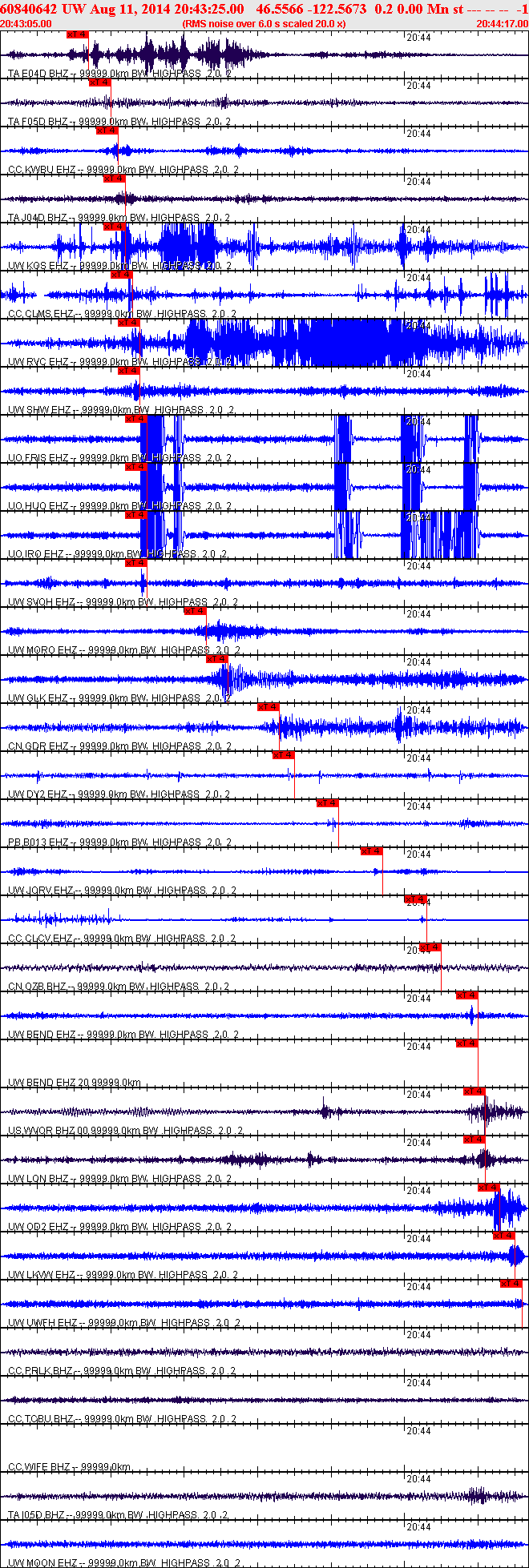Image resolution: width=529 pixels, height=1568 pixels.
Task: Click the red pick marker on the CN OZB trace
Action: tap(430, 947)
